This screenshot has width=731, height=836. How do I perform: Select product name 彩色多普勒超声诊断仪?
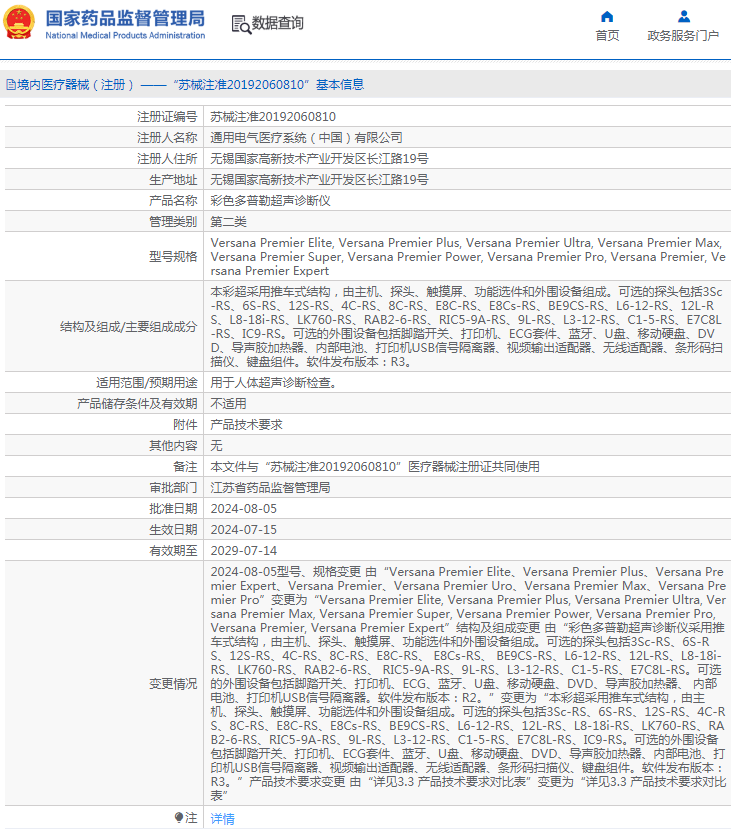click(x=270, y=200)
